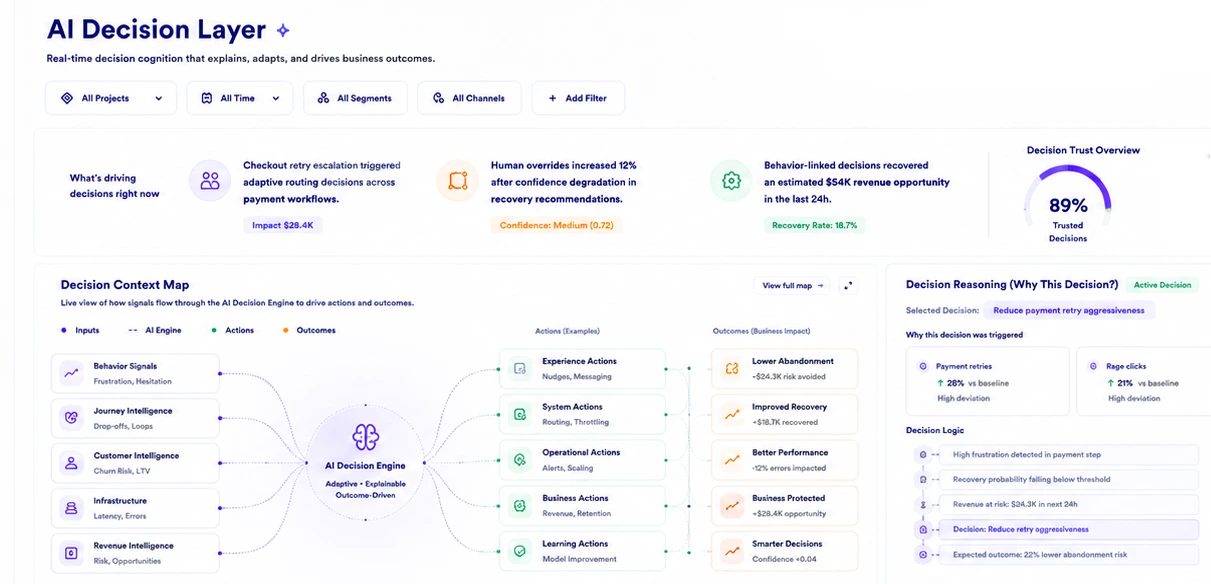Click the step icon beside Expected outcome row
This screenshot has width=1211, height=584.
[923, 554]
